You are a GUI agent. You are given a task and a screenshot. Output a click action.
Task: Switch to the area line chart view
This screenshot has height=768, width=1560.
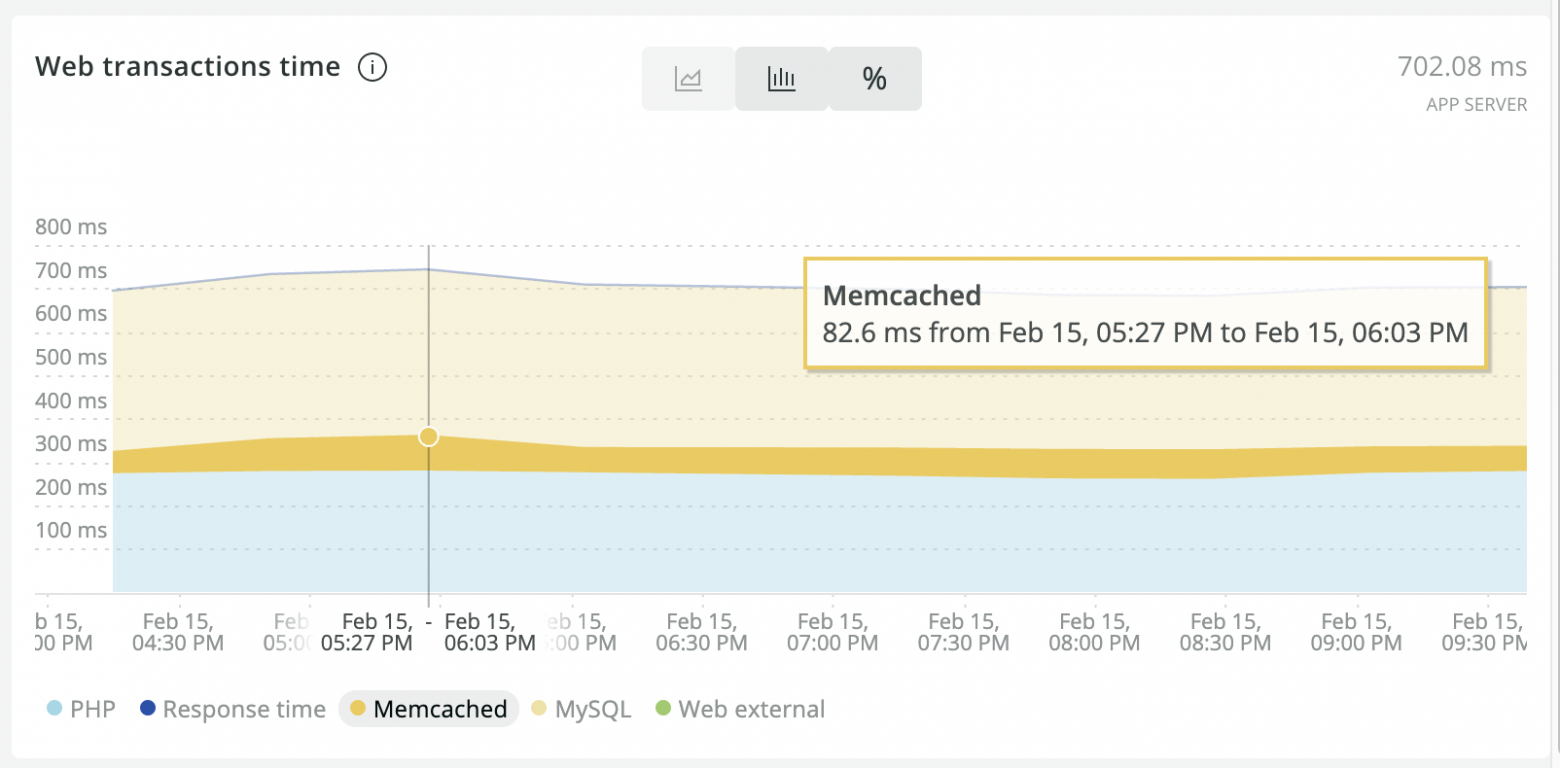coord(688,79)
